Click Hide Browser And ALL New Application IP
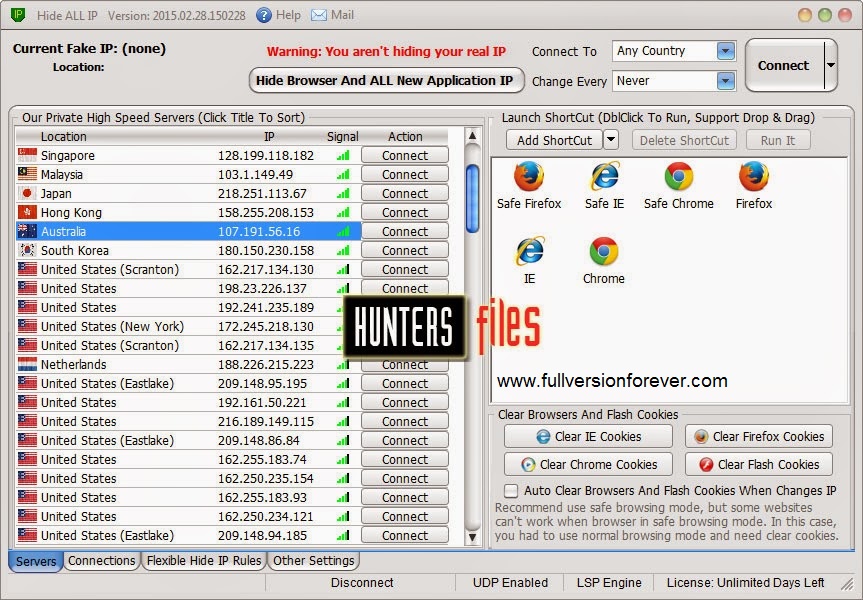This screenshot has width=863, height=600. coord(385,80)
